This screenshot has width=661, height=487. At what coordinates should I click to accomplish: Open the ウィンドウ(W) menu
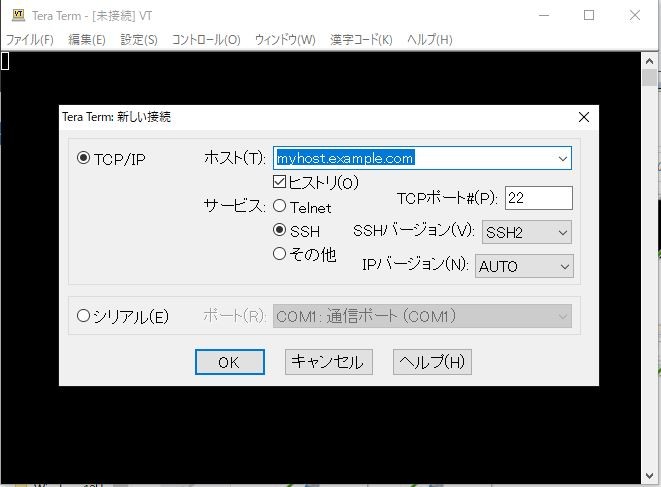[285, 40]
